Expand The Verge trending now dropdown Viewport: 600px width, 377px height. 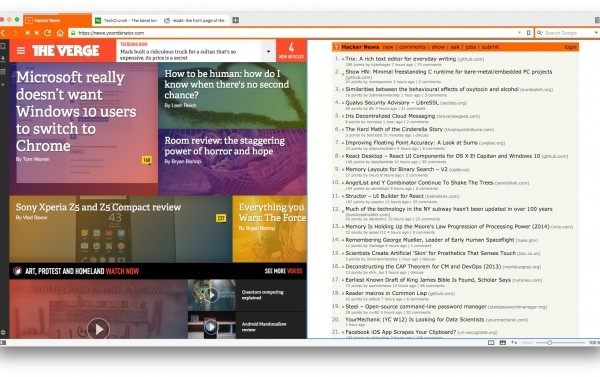(268, 51)
